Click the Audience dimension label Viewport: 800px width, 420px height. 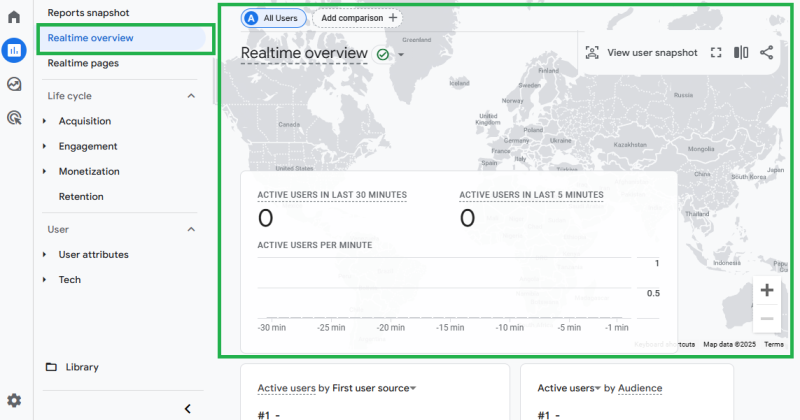[x=640, y=388]
